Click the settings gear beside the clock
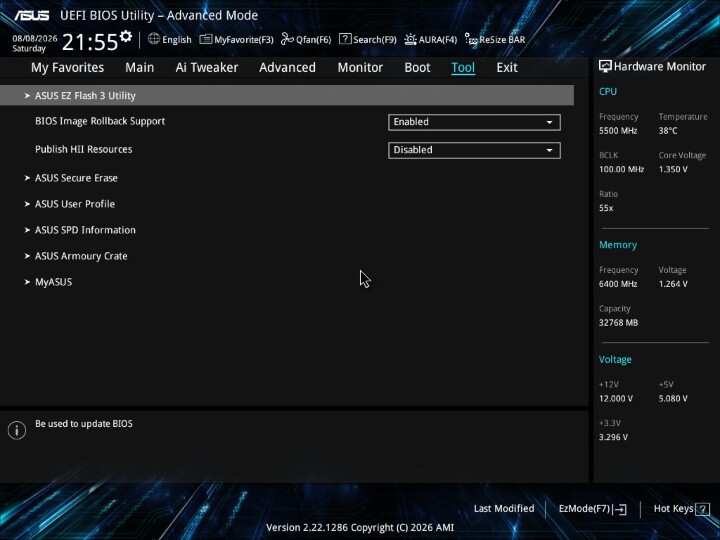Viewport: 720px width, 540px height. (x=125, y=36)
